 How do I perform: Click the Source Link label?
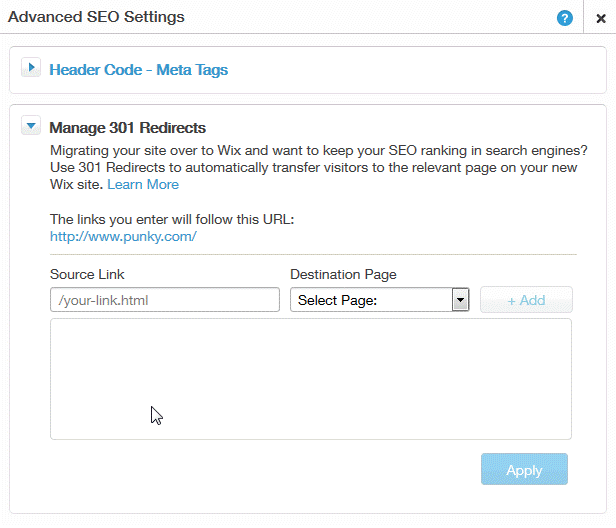click(87, 274)
